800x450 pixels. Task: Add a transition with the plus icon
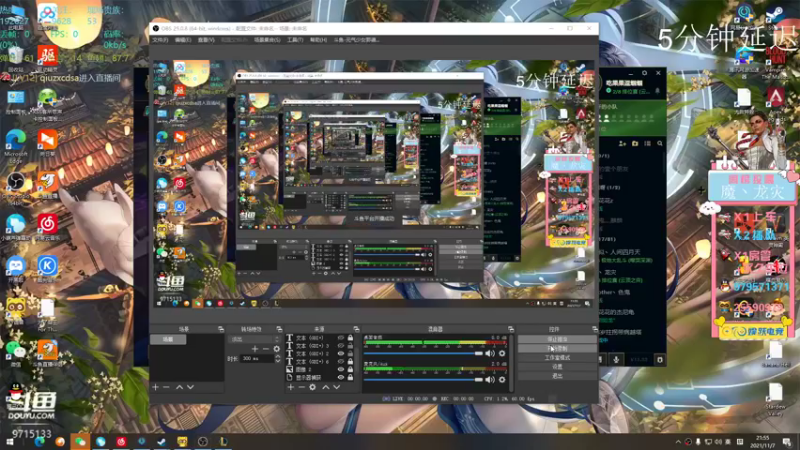(255, 349)
